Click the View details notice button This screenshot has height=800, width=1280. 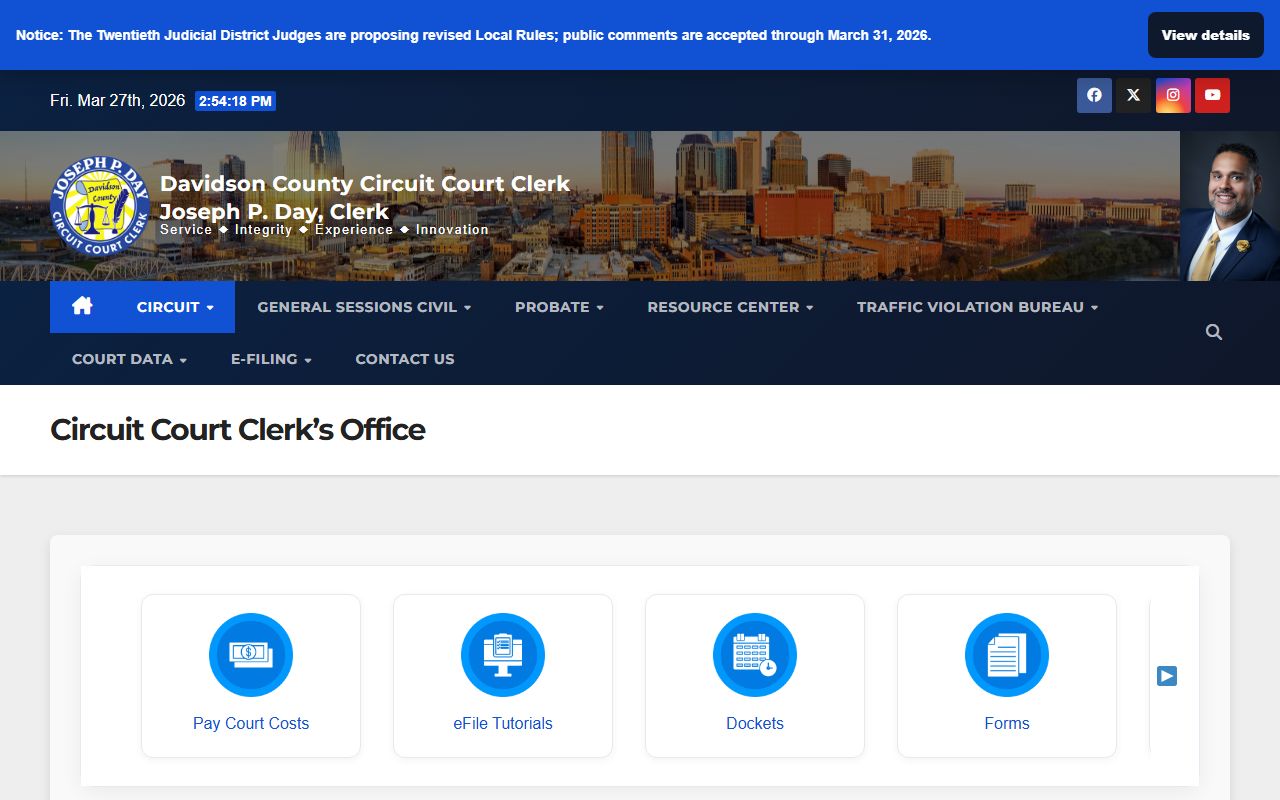[1206, 35]
